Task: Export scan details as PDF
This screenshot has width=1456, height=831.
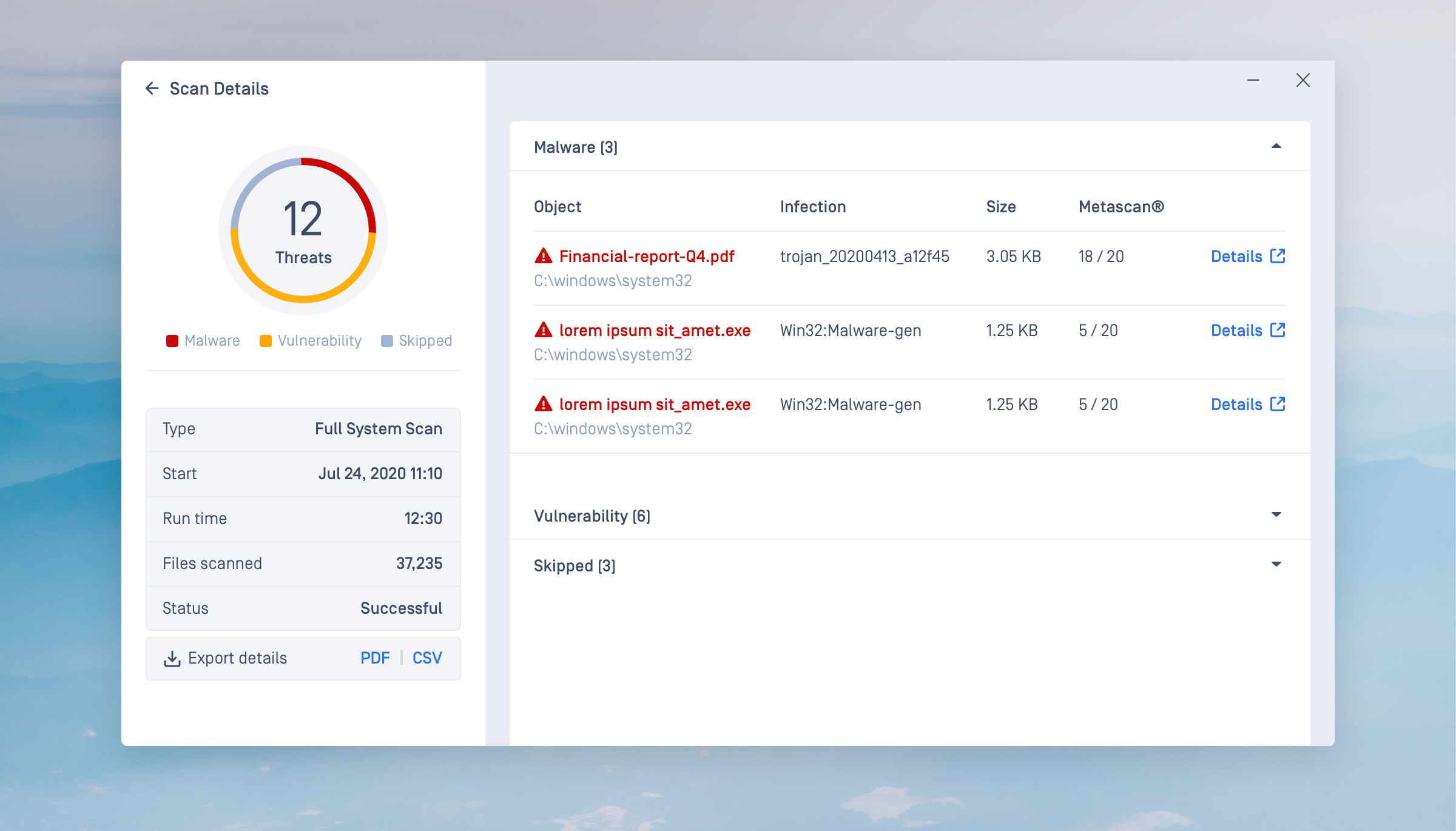Action: coord(375,658)
